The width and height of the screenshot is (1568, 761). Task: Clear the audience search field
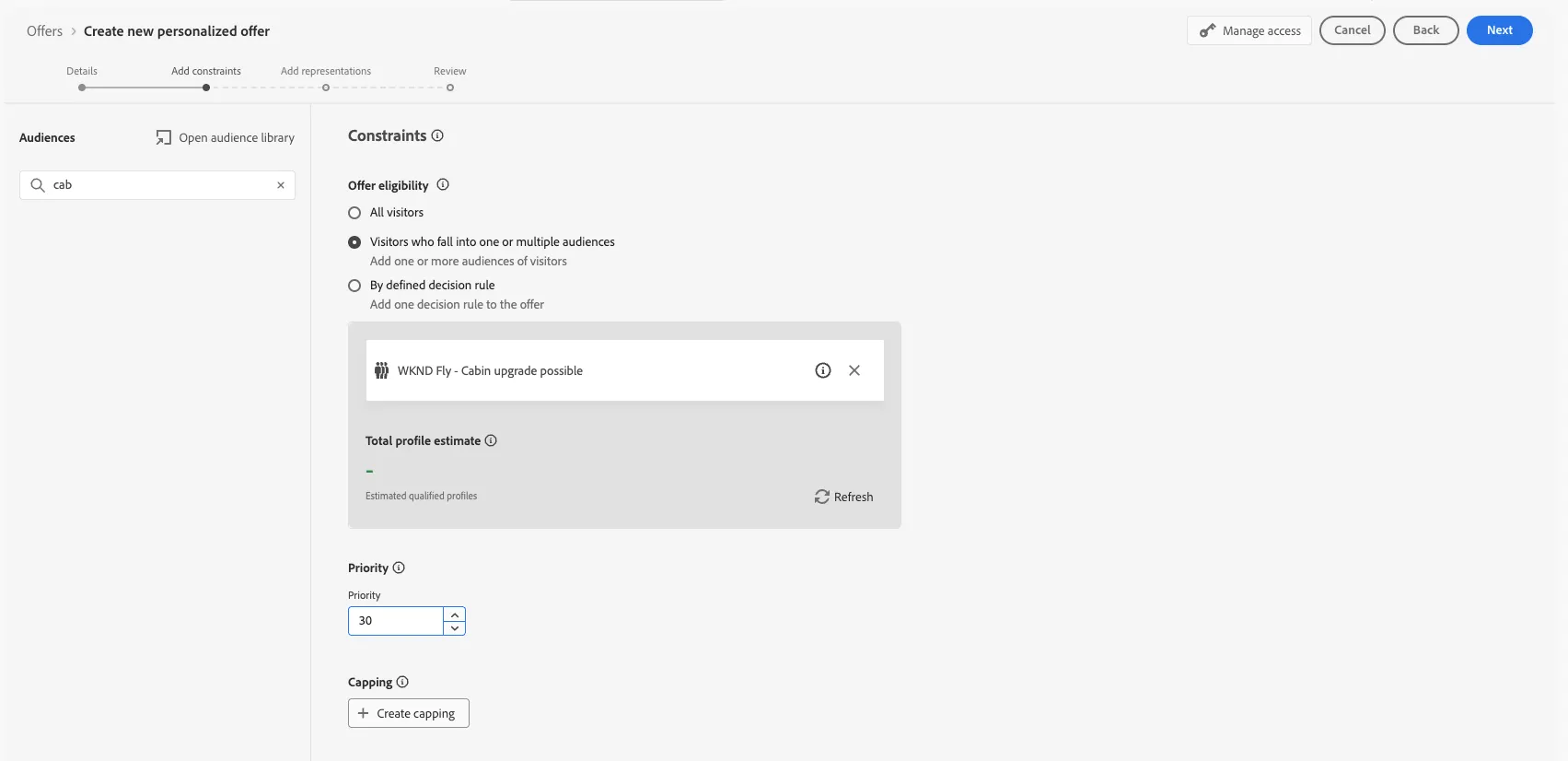pos(281,185)
